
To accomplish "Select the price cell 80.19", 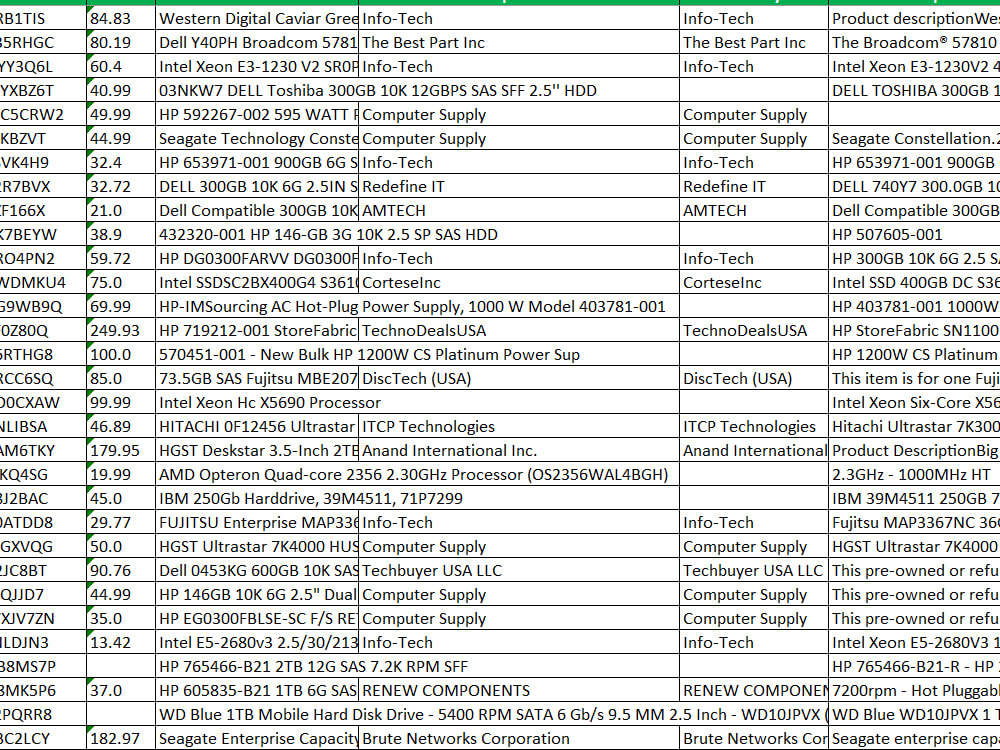I will 121,43.
